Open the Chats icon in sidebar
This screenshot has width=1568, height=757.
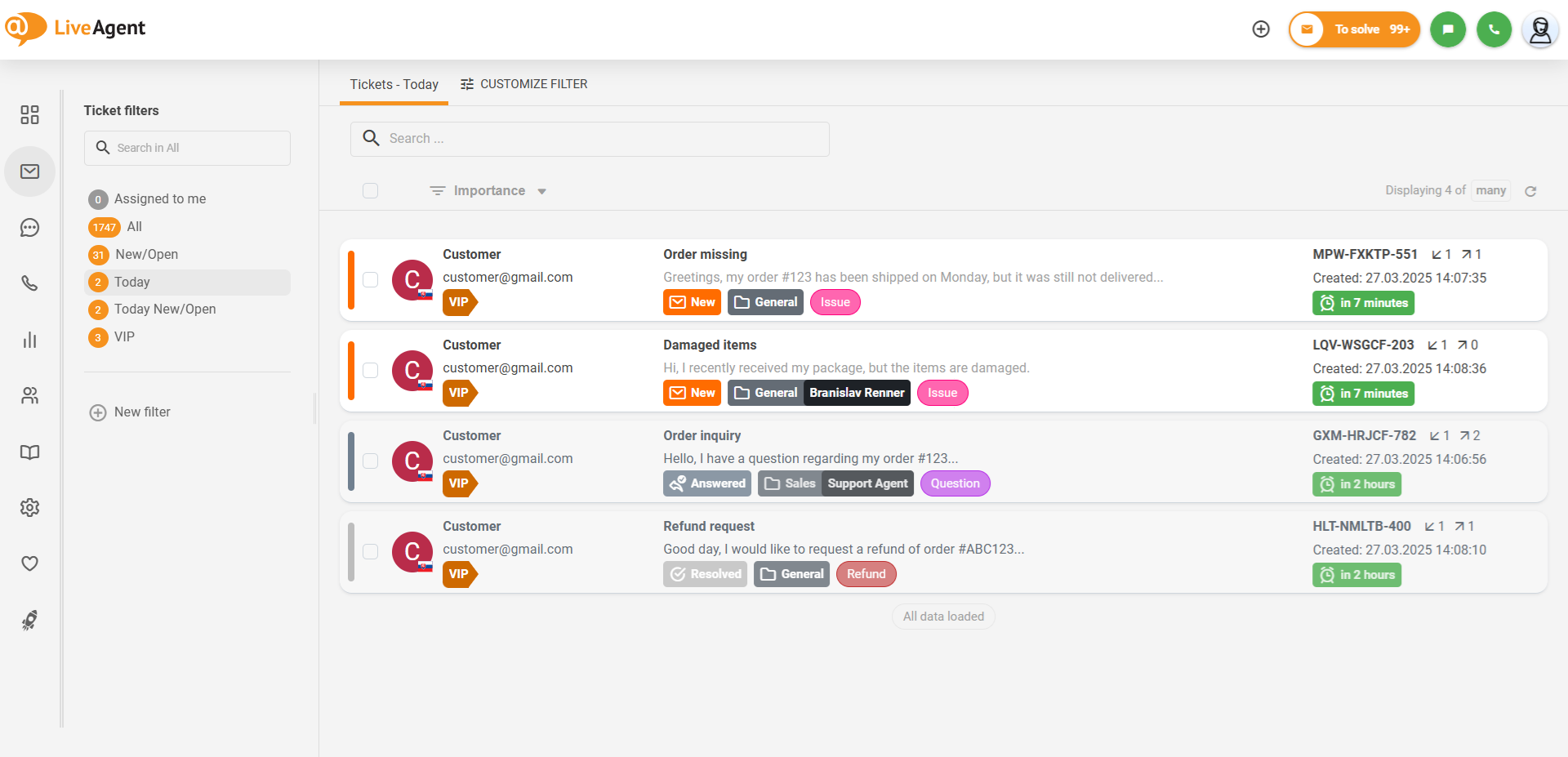(x=30, y=228)
